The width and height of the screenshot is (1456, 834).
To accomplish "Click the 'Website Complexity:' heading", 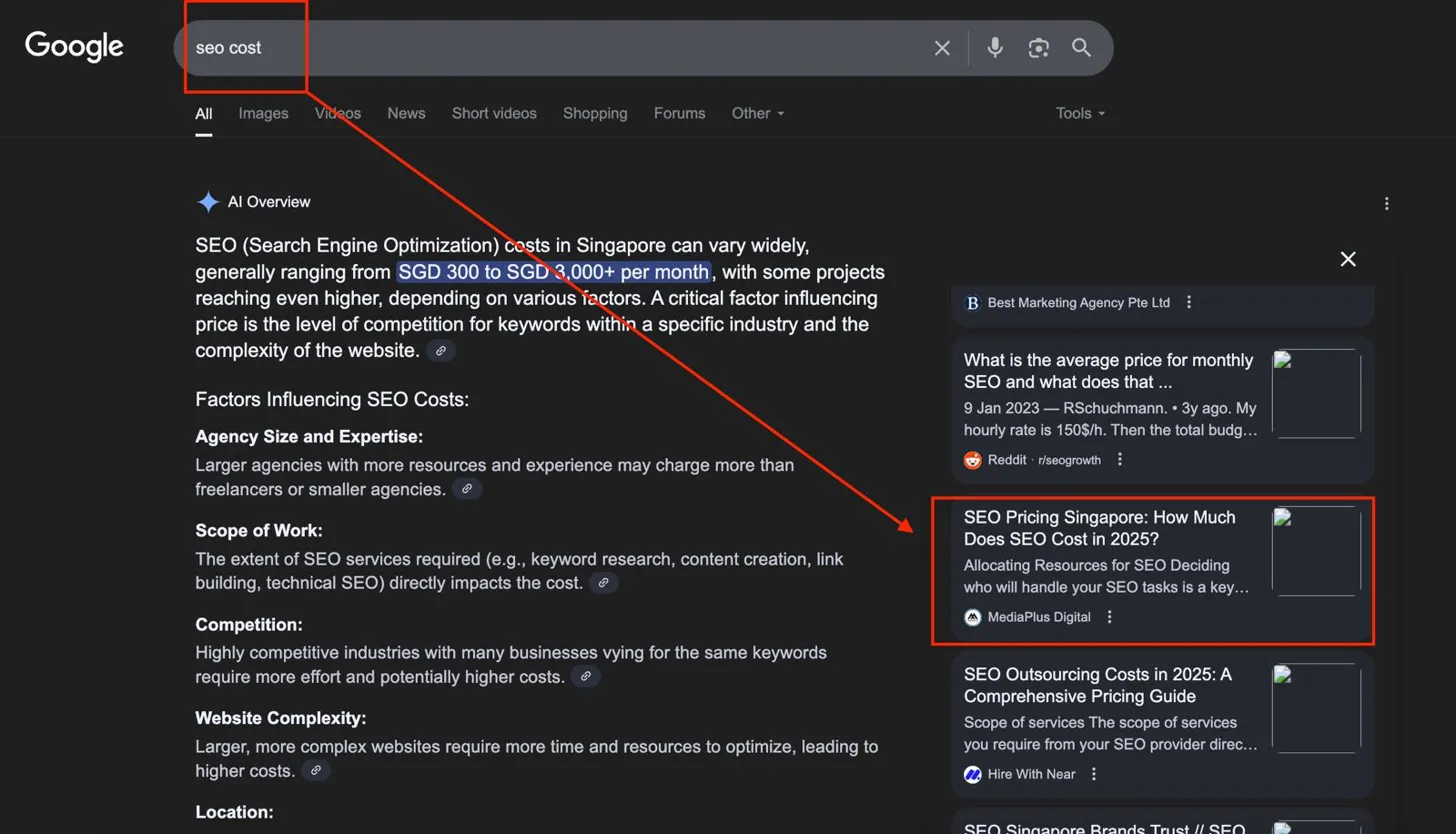I will pos(281,718).
